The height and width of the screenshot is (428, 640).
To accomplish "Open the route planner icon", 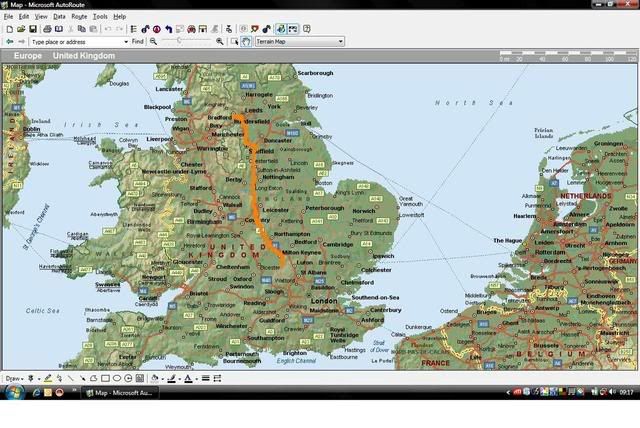I will coord(145,29).
